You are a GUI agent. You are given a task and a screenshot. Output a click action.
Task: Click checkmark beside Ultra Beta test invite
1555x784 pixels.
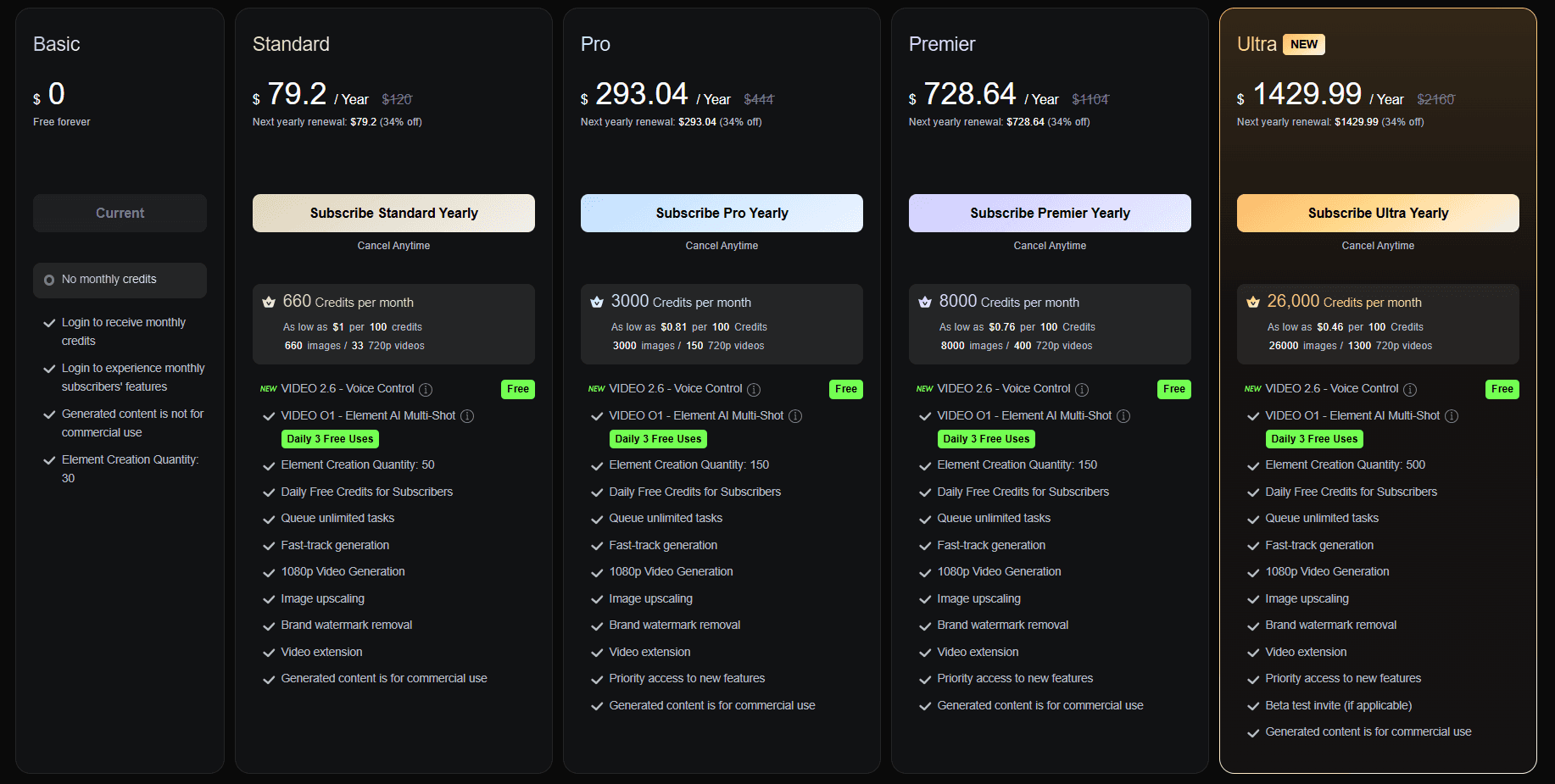[1253, 706]
